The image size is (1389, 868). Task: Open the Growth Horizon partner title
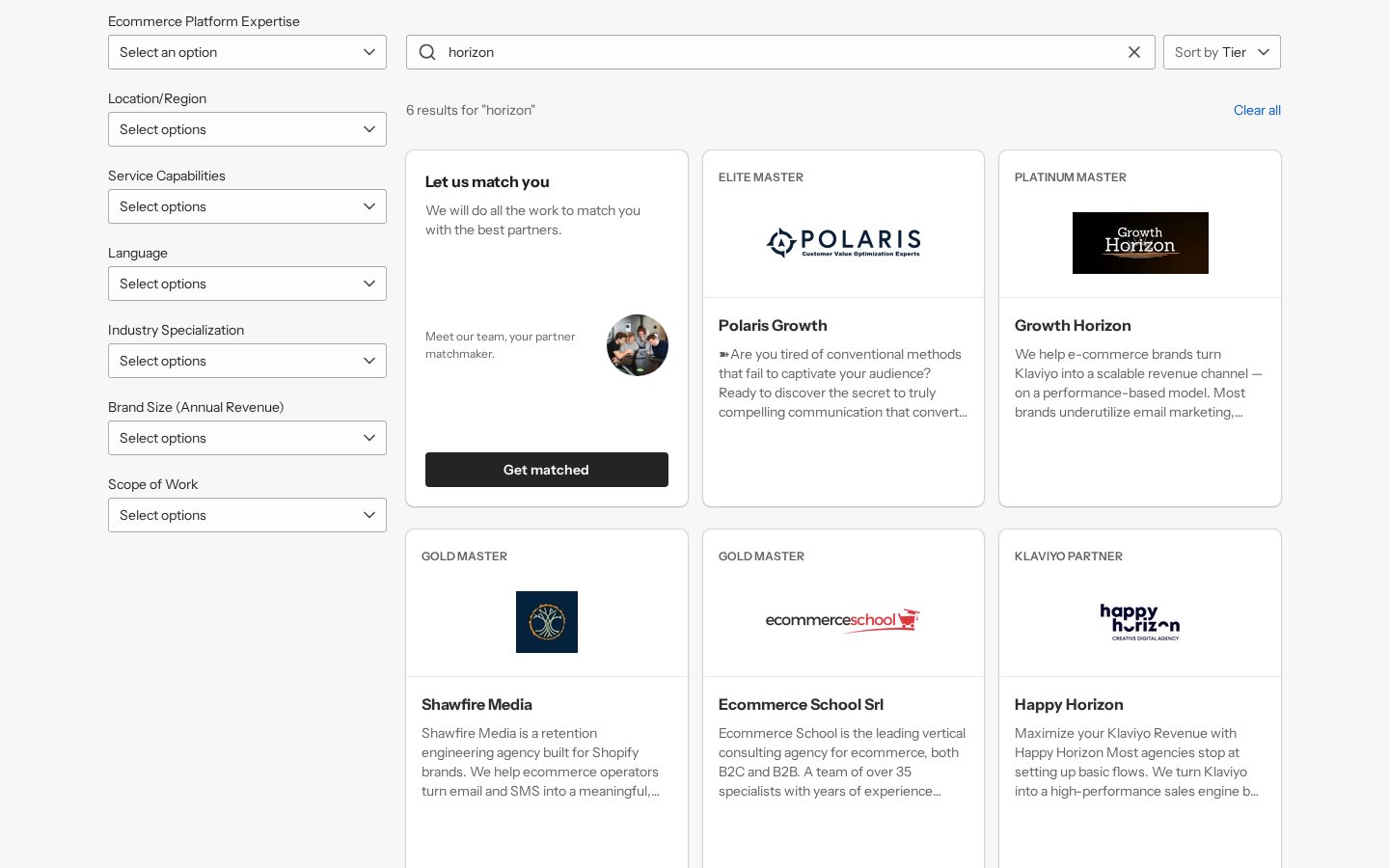click(1073, 326)
